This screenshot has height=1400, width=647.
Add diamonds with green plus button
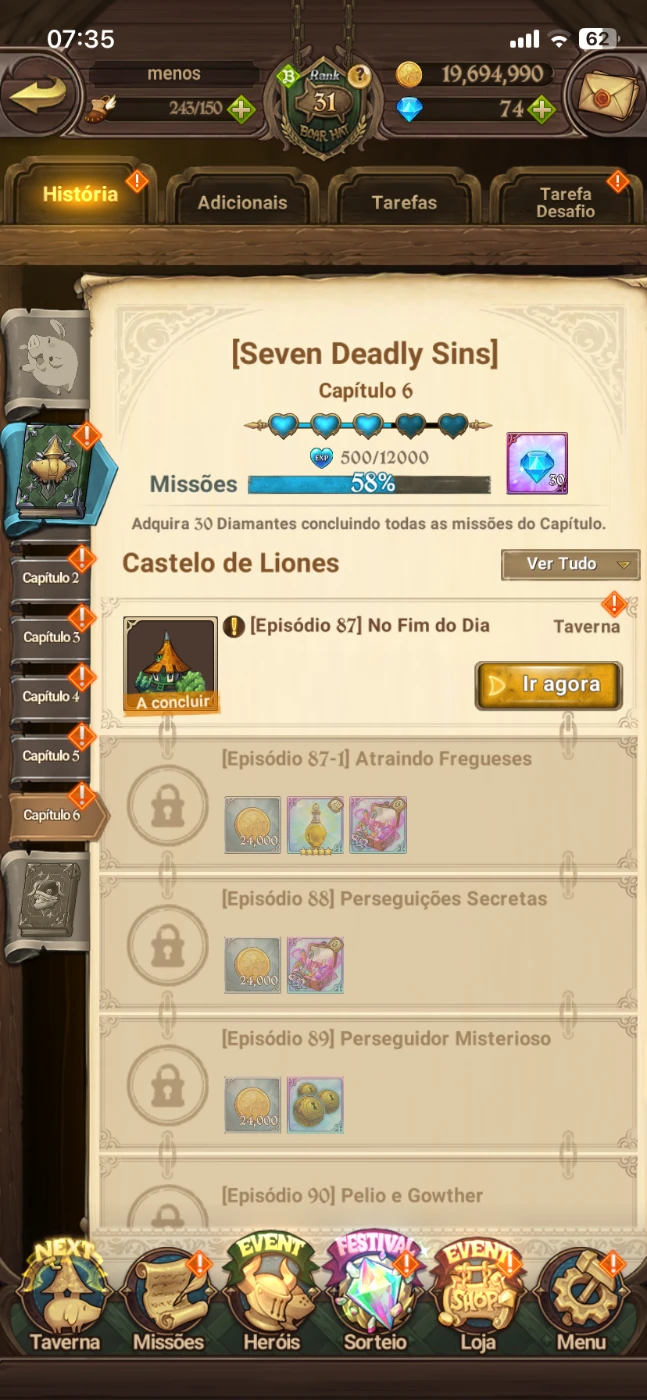click(541, 109)
